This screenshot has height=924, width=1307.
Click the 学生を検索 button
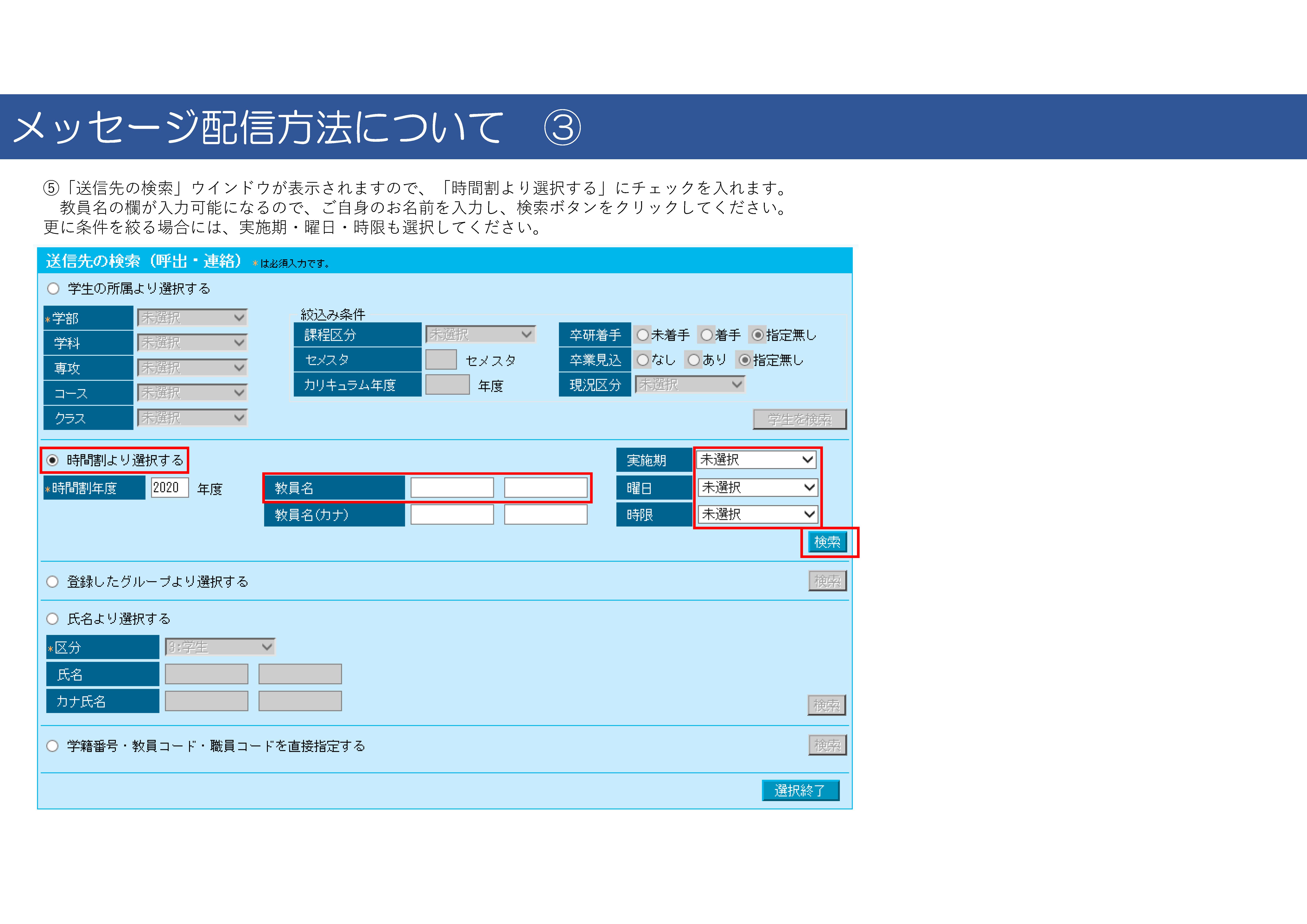[800, 420]
